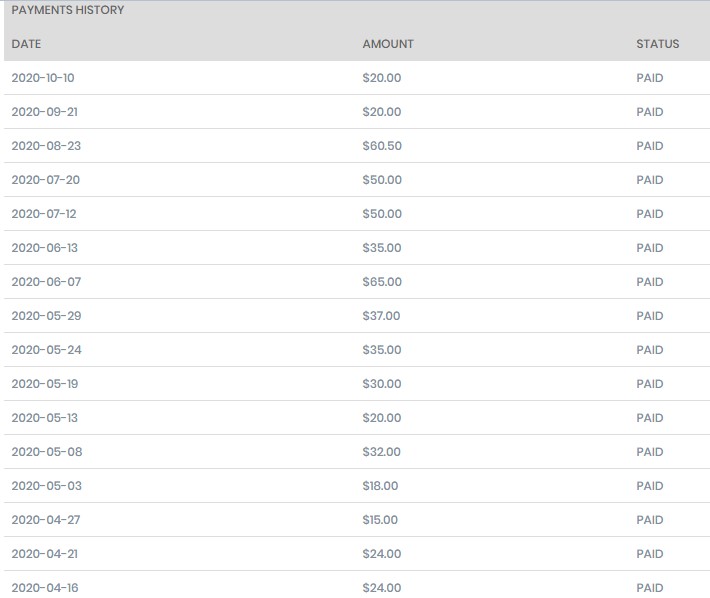The width and height of the screenshot is (710, 598).
Task: Select the 2020-06-13 date entry
Action: 44,248
